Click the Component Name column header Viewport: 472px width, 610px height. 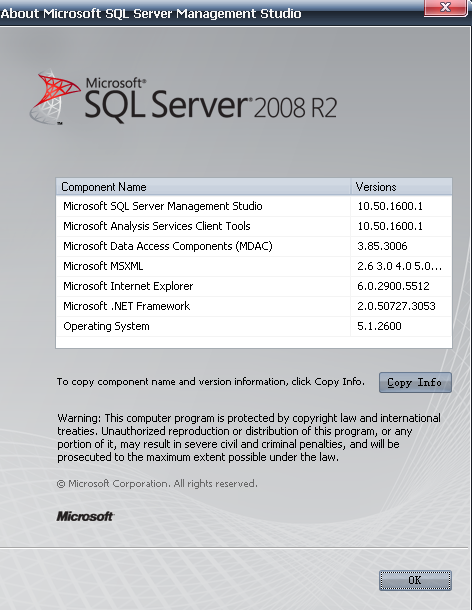click(x=204, y=187)
